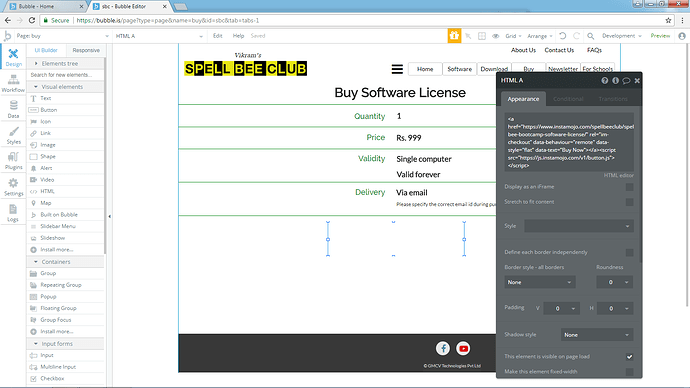
Task: Open the Settings section
Action: (x=13, y=187)
